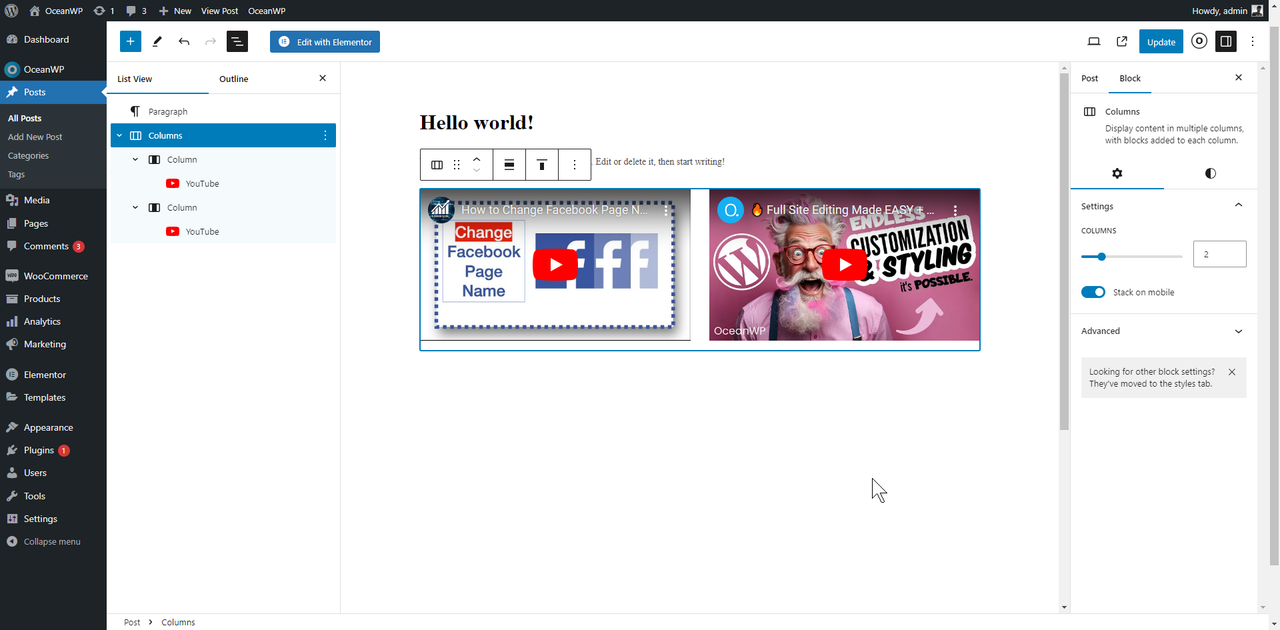1280x630 pixels.
Task: Click the Align block toolbar icon
Action: [x=509, y=165]
